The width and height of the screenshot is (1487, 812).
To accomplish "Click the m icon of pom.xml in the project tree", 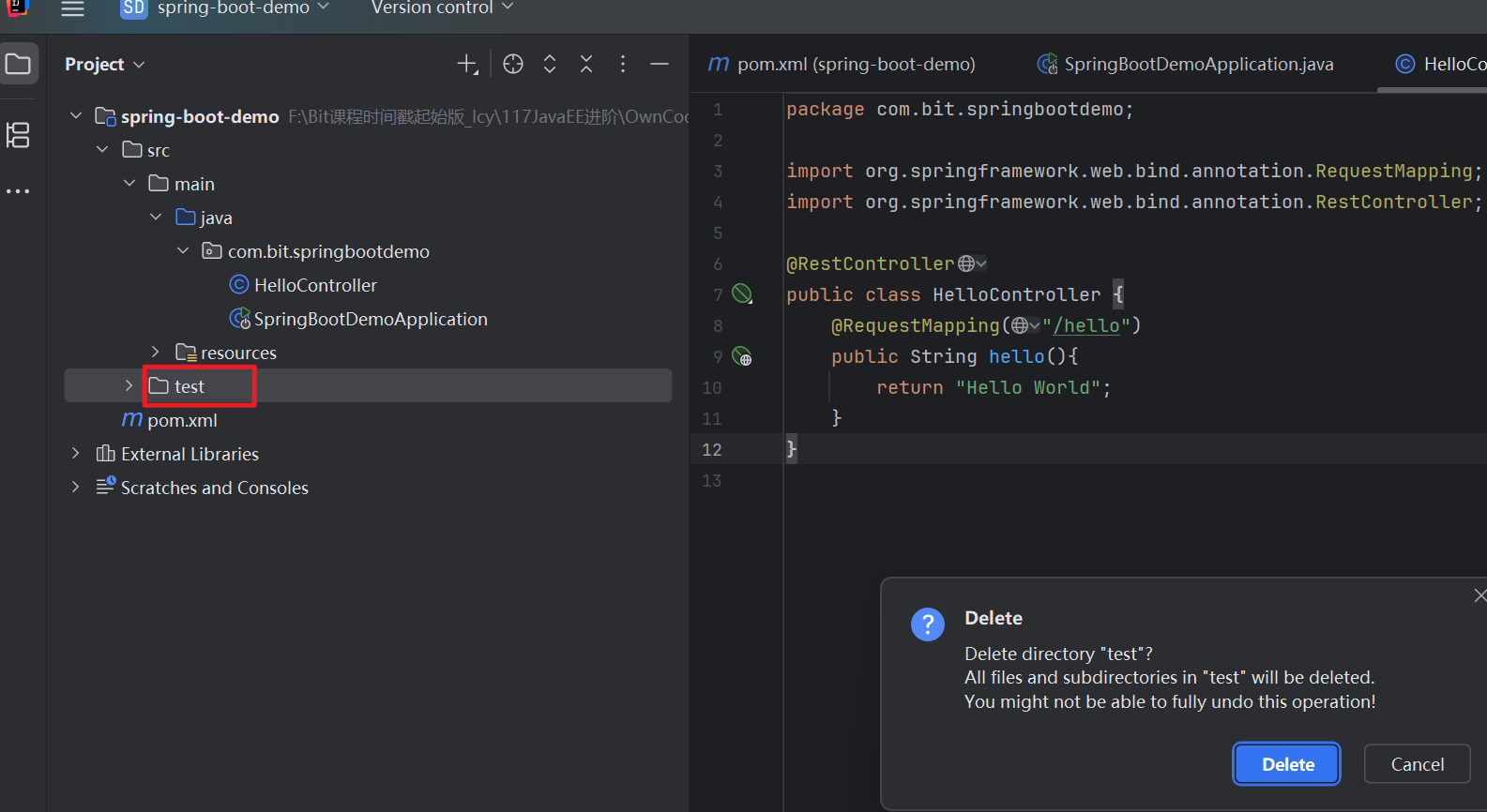I will point(132,419).
